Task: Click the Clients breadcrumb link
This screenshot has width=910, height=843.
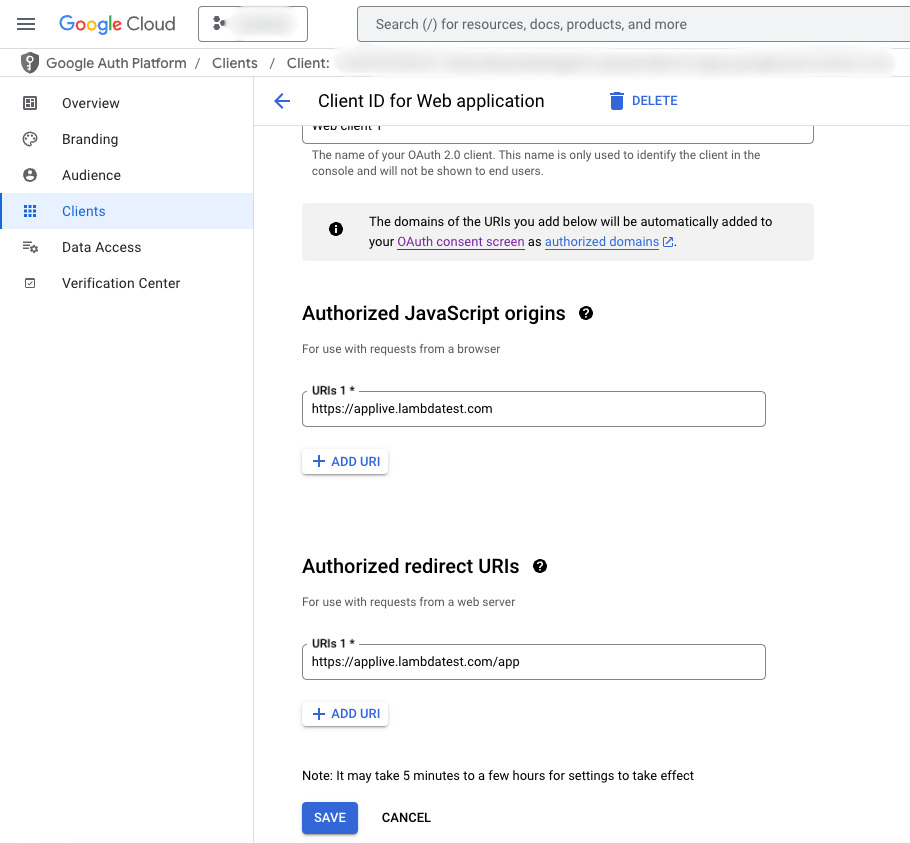Action: tap(235, 63)
